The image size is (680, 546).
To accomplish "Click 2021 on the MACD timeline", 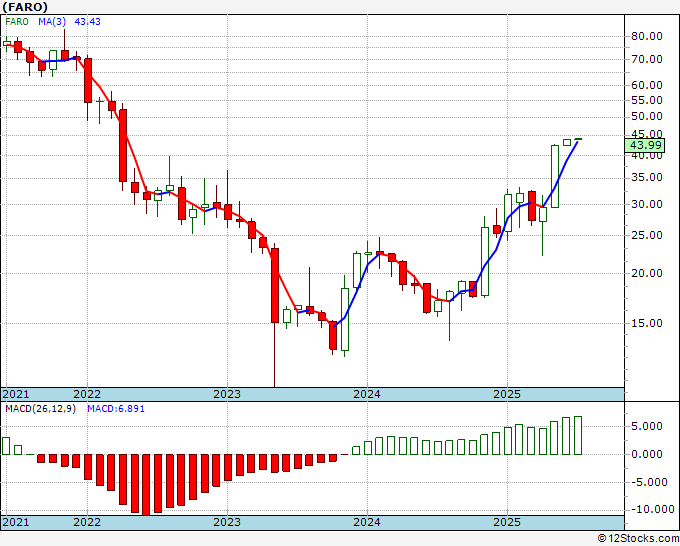I will click(x=16, y=522).
